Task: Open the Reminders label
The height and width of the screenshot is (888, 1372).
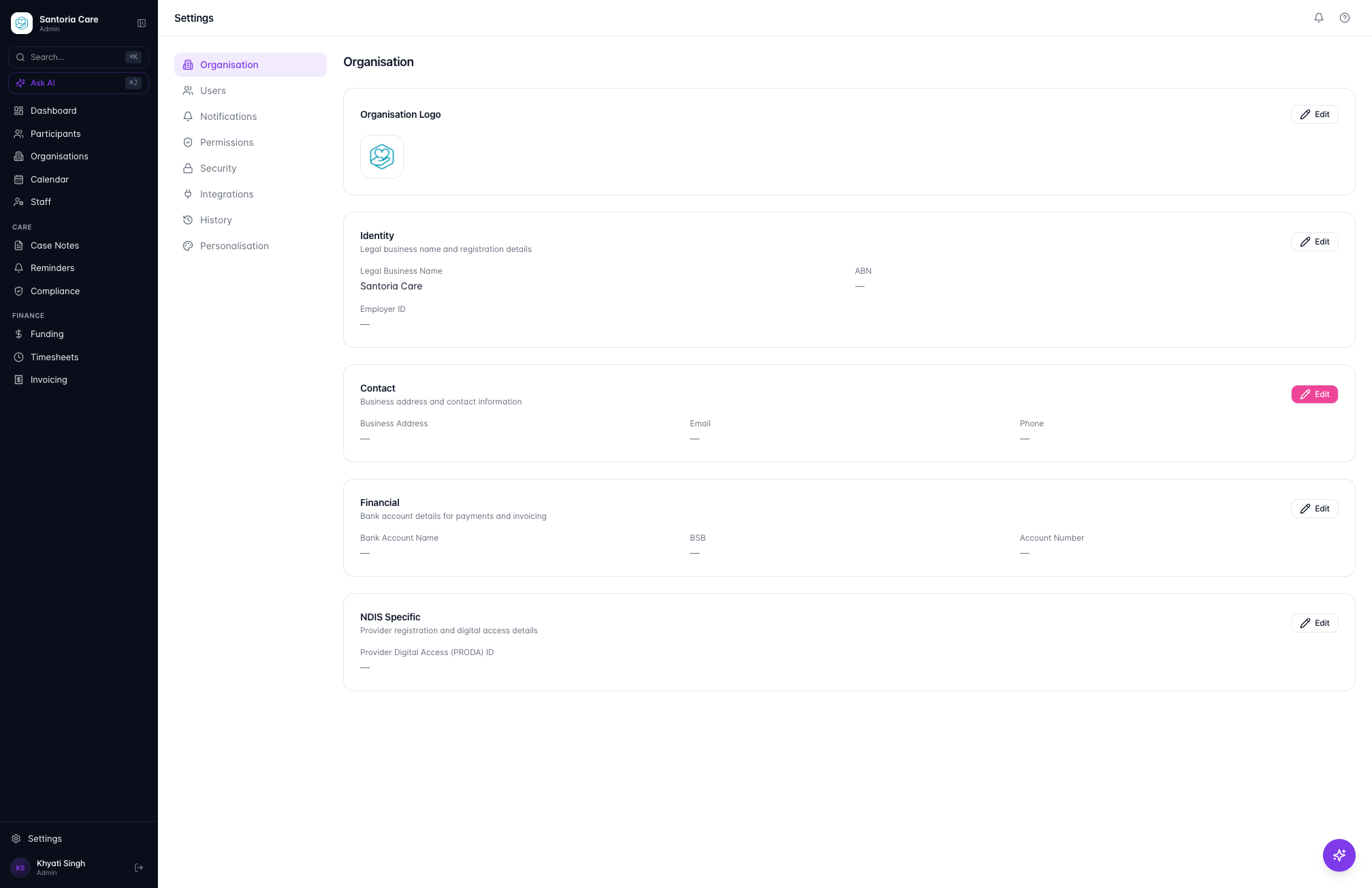Action: tap(52, 268)
